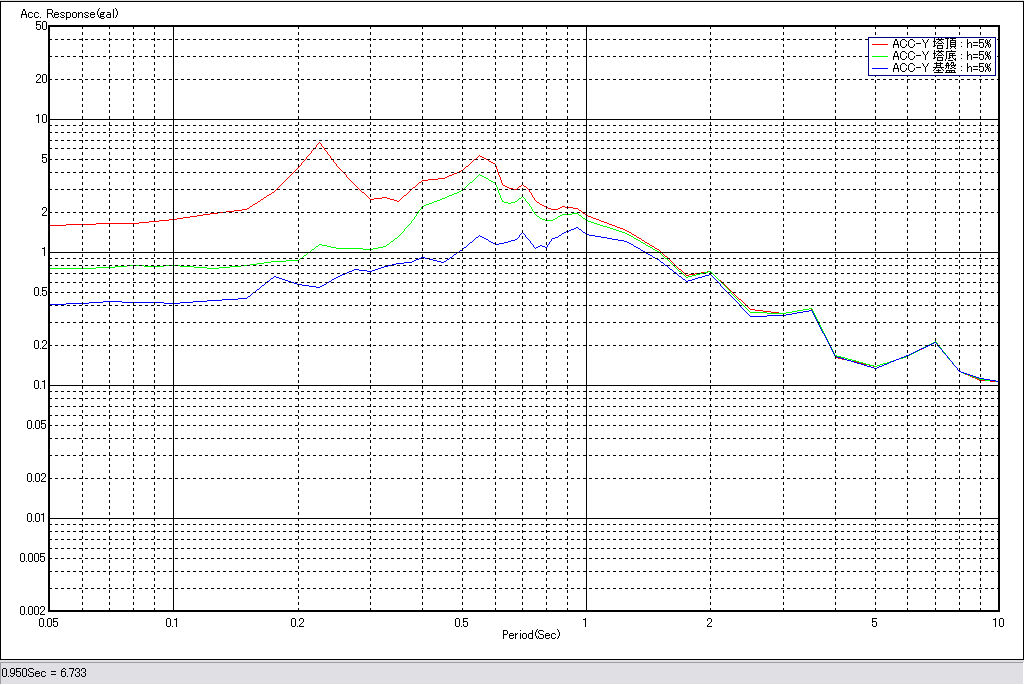1024x685 pixels.
Task: Click the 2 label on the period axis
Action: (710, 623)
